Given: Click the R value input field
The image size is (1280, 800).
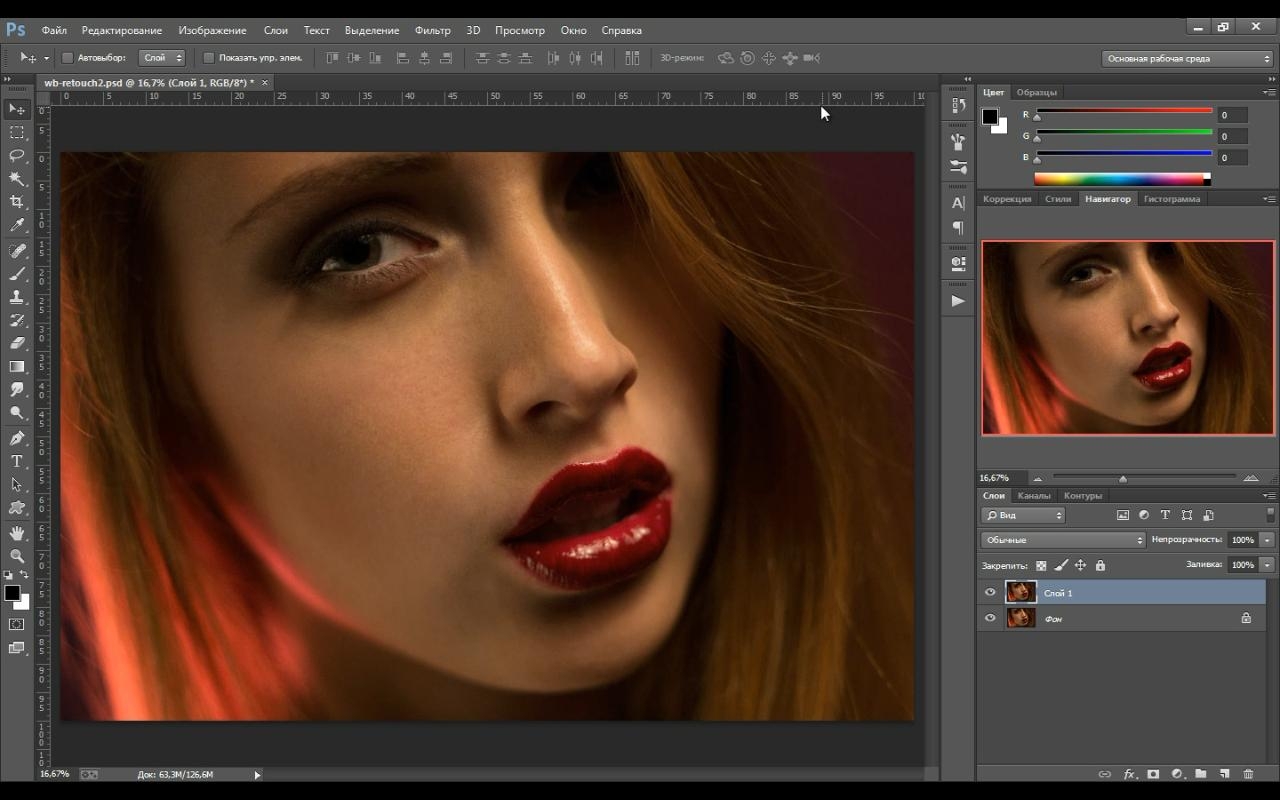Looking at the screenshot, I should pos(1232,115).
